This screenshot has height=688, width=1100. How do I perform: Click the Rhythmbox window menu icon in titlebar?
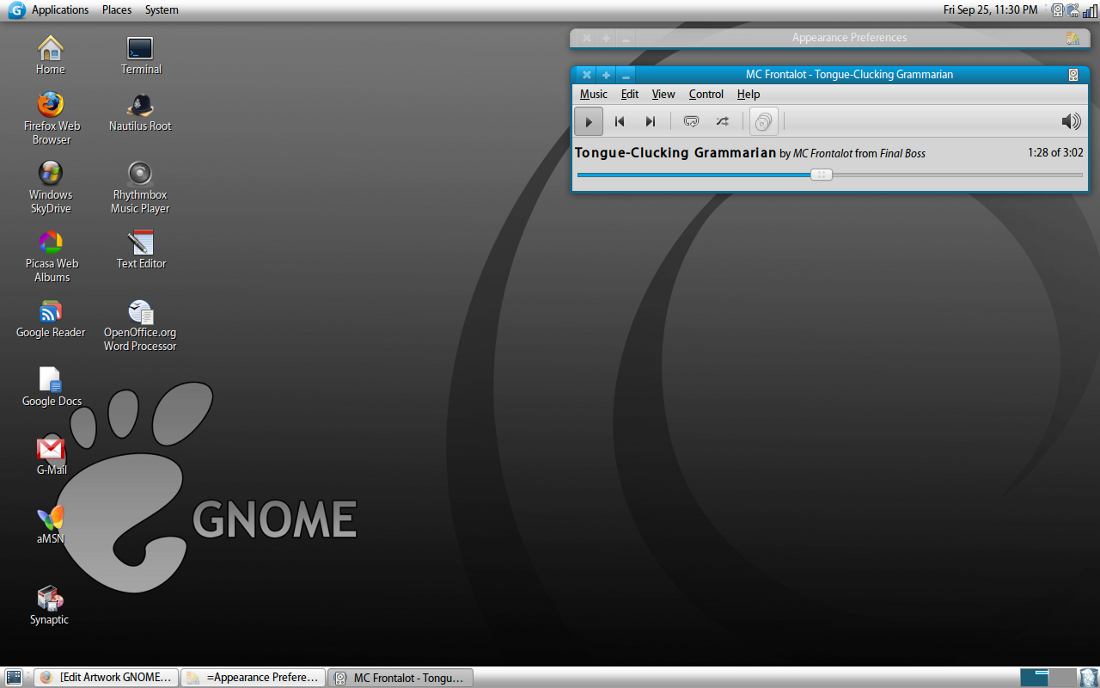(x=1073, y=74)
